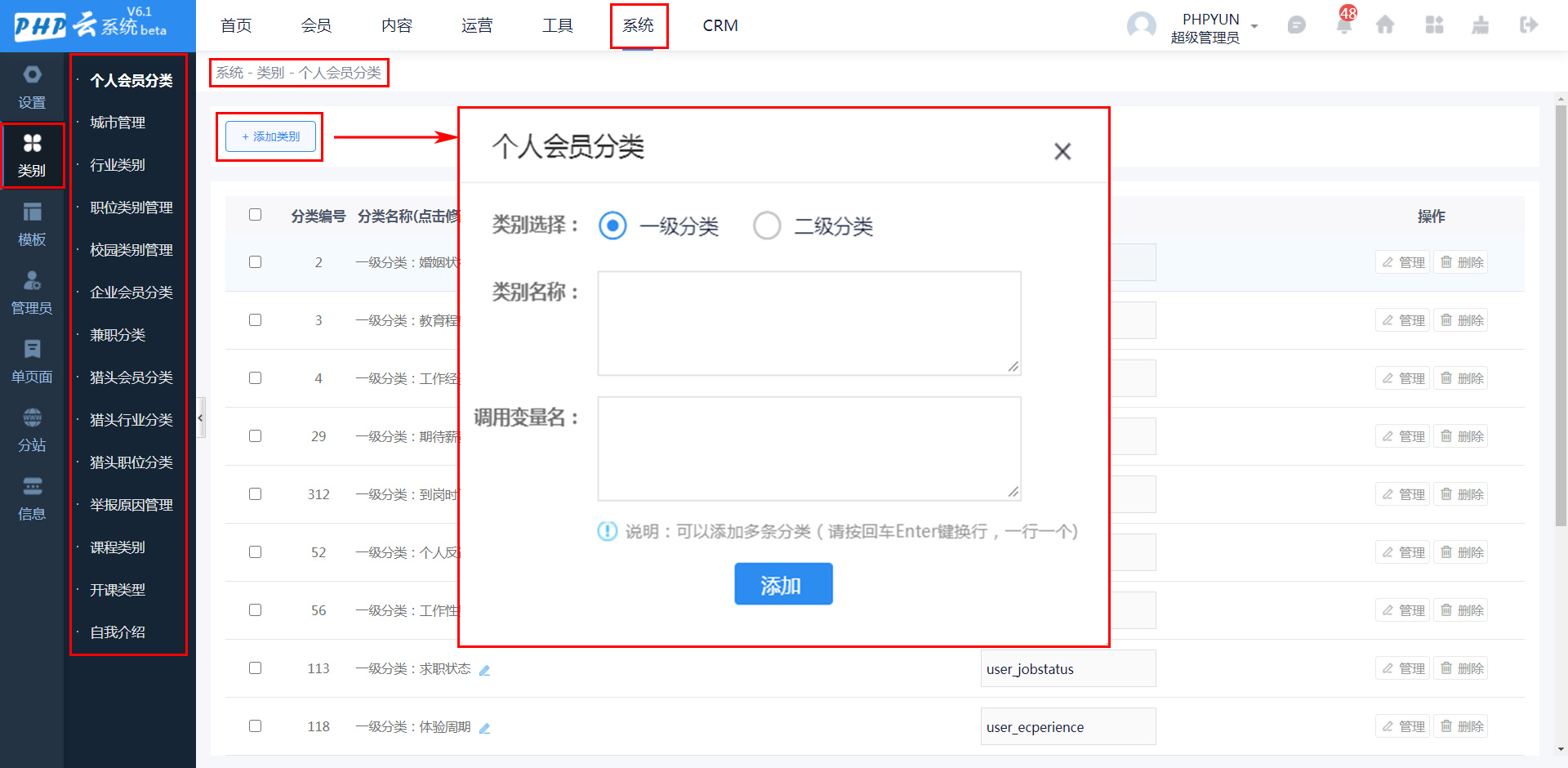Open the 工具 top menu
Viewport: 1568px width, 768px height.
558,25
